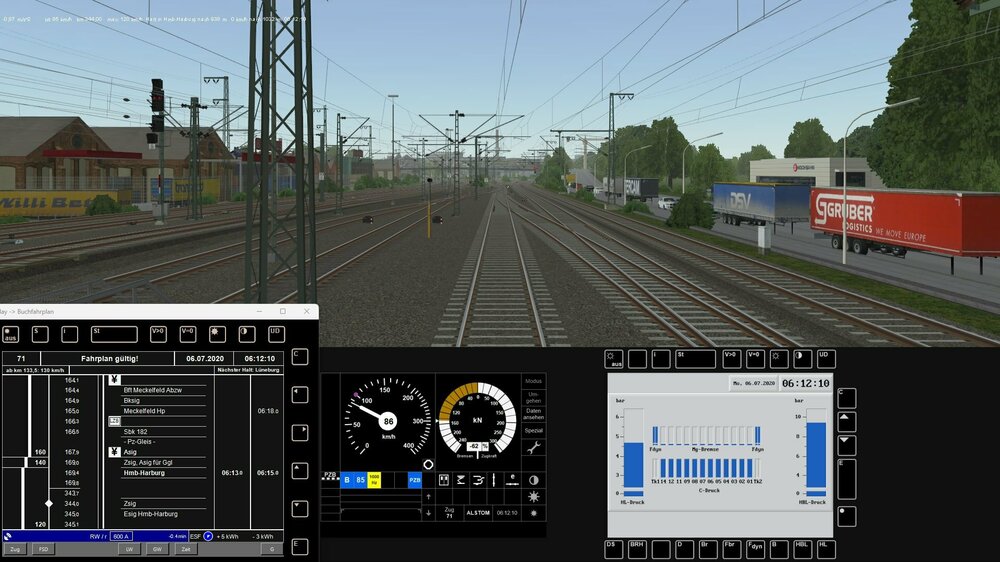Click the brightness sun key on timetable display
Screen dimensions: 1000x562
click(x=217, y=334)
